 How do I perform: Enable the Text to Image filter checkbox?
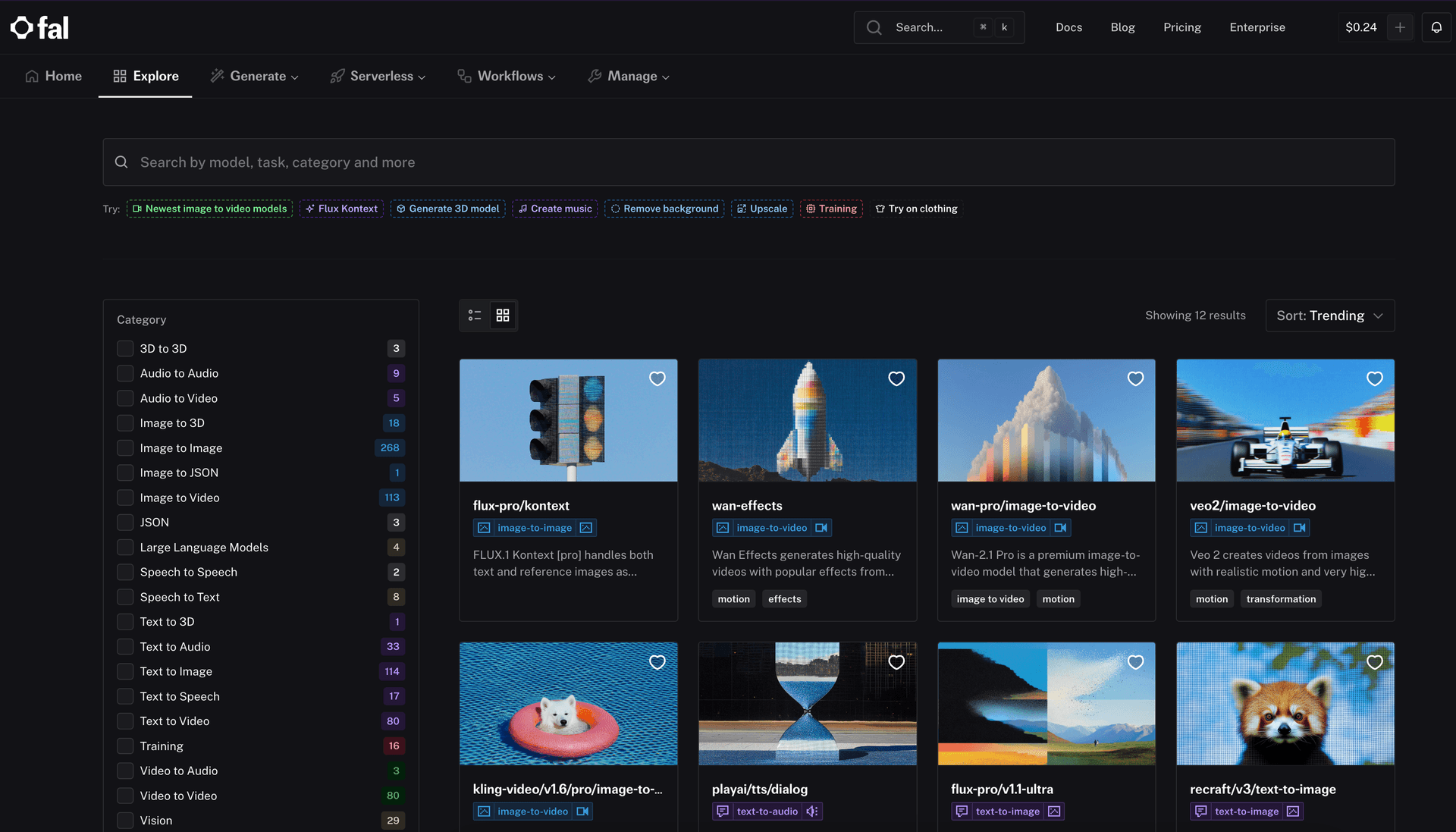point(125,671)
